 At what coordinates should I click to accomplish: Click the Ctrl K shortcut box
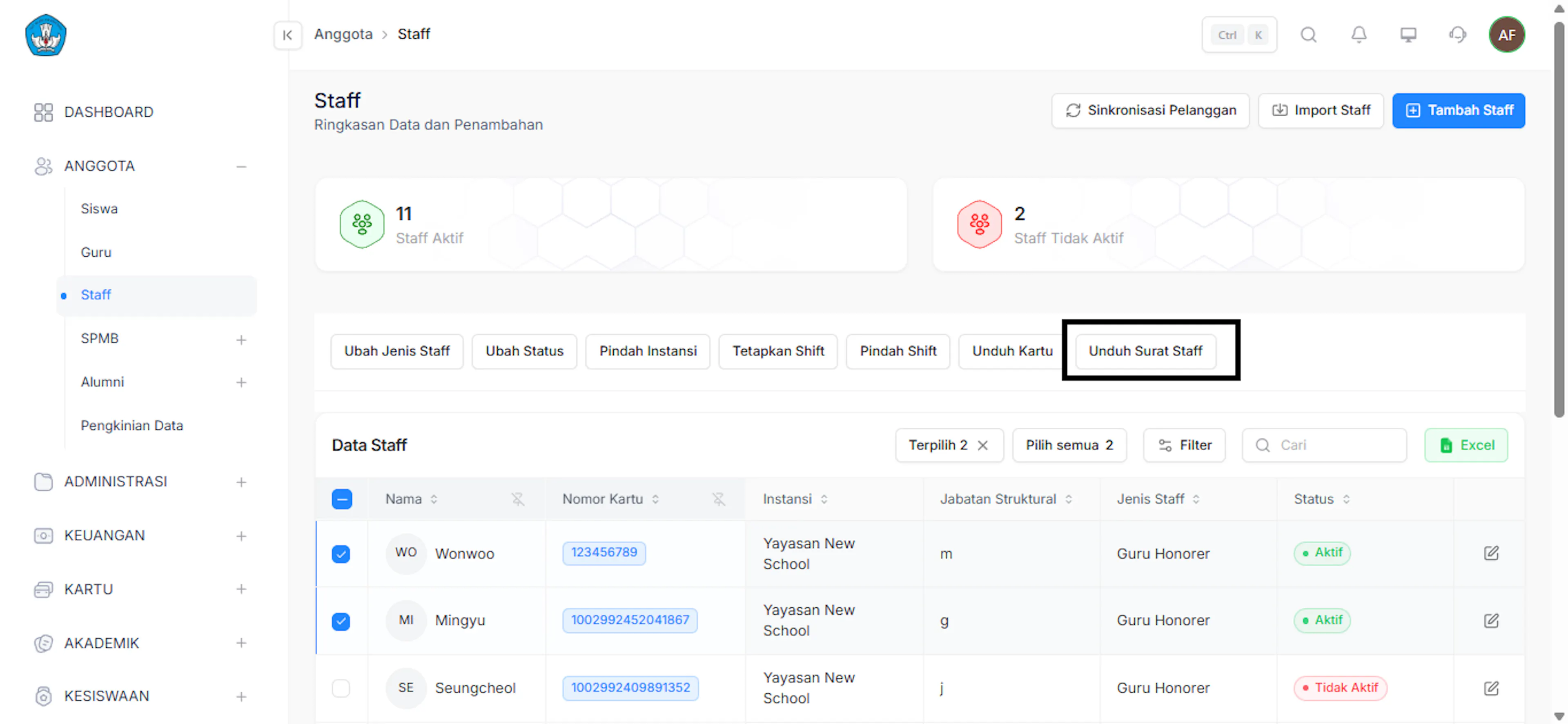coord(1239,35)
